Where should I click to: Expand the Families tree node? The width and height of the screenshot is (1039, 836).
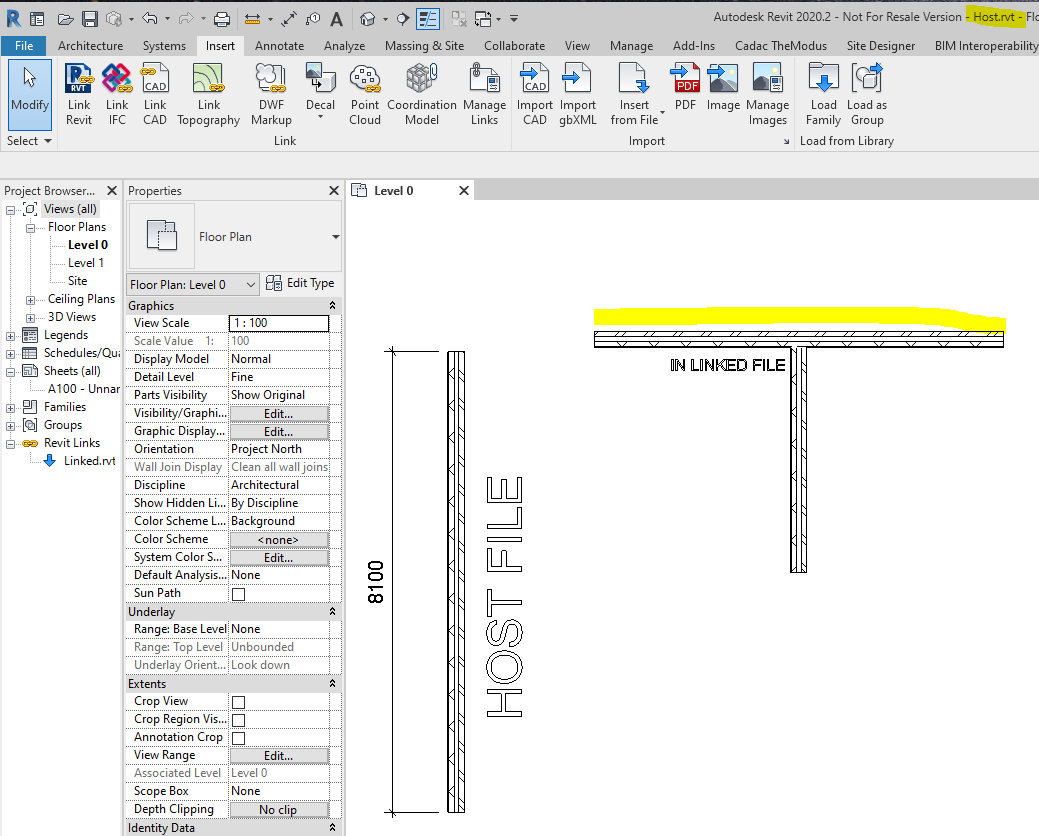click(11, 408)
